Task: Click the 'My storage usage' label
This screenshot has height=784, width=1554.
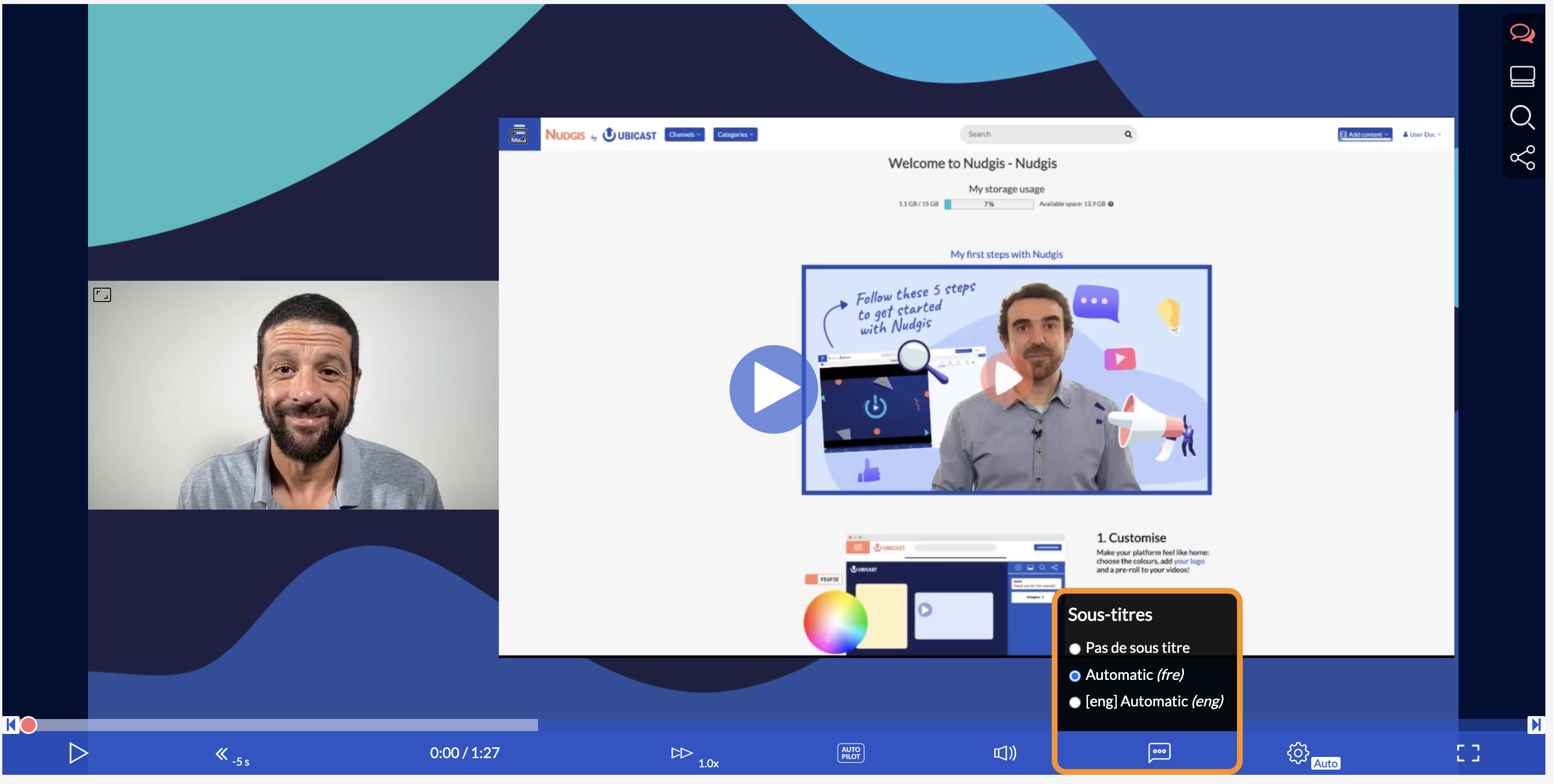Action: tap(1006, 189)
